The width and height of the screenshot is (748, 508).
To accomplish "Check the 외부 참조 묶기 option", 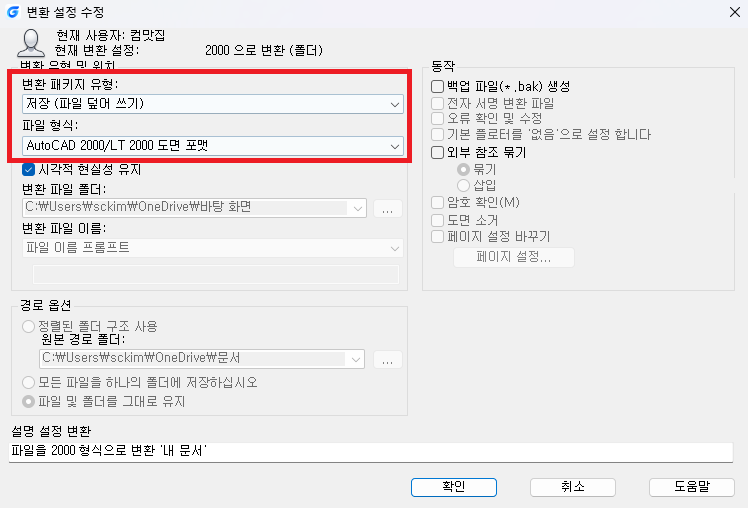I will 437,153.
